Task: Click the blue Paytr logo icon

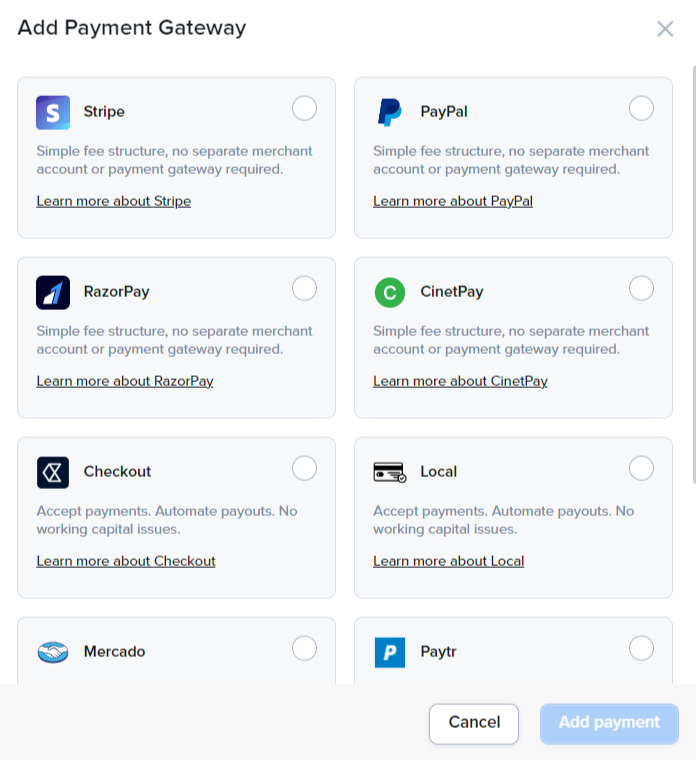Action: coord(390,652)
